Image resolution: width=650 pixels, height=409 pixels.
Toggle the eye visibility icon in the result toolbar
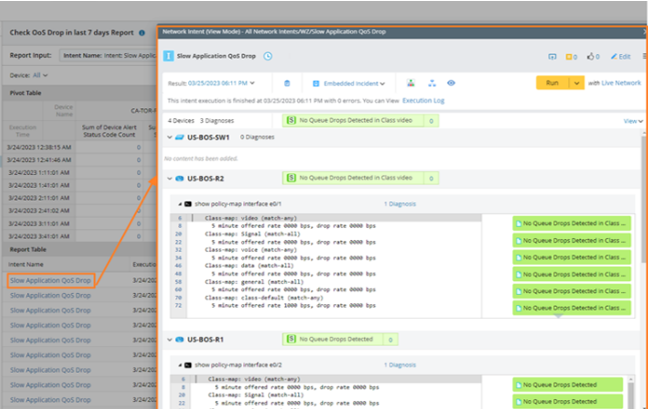pyautogui.click(x=451, y=83)
